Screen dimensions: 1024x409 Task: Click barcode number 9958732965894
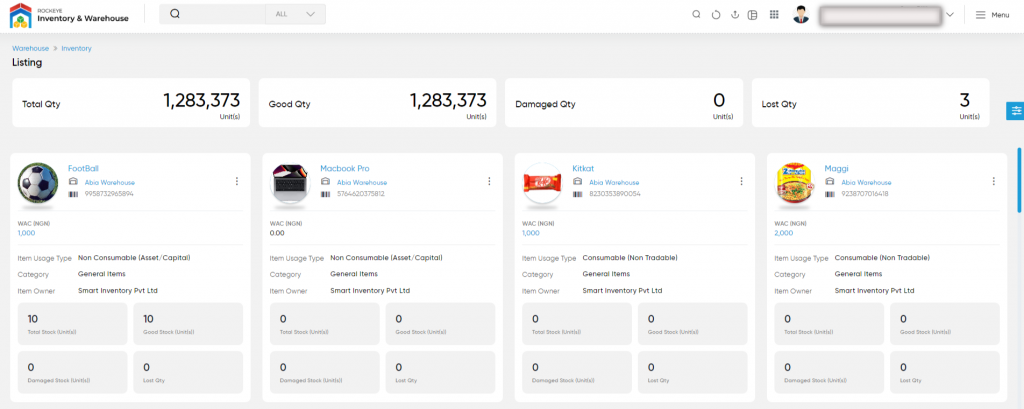point(109,194)
